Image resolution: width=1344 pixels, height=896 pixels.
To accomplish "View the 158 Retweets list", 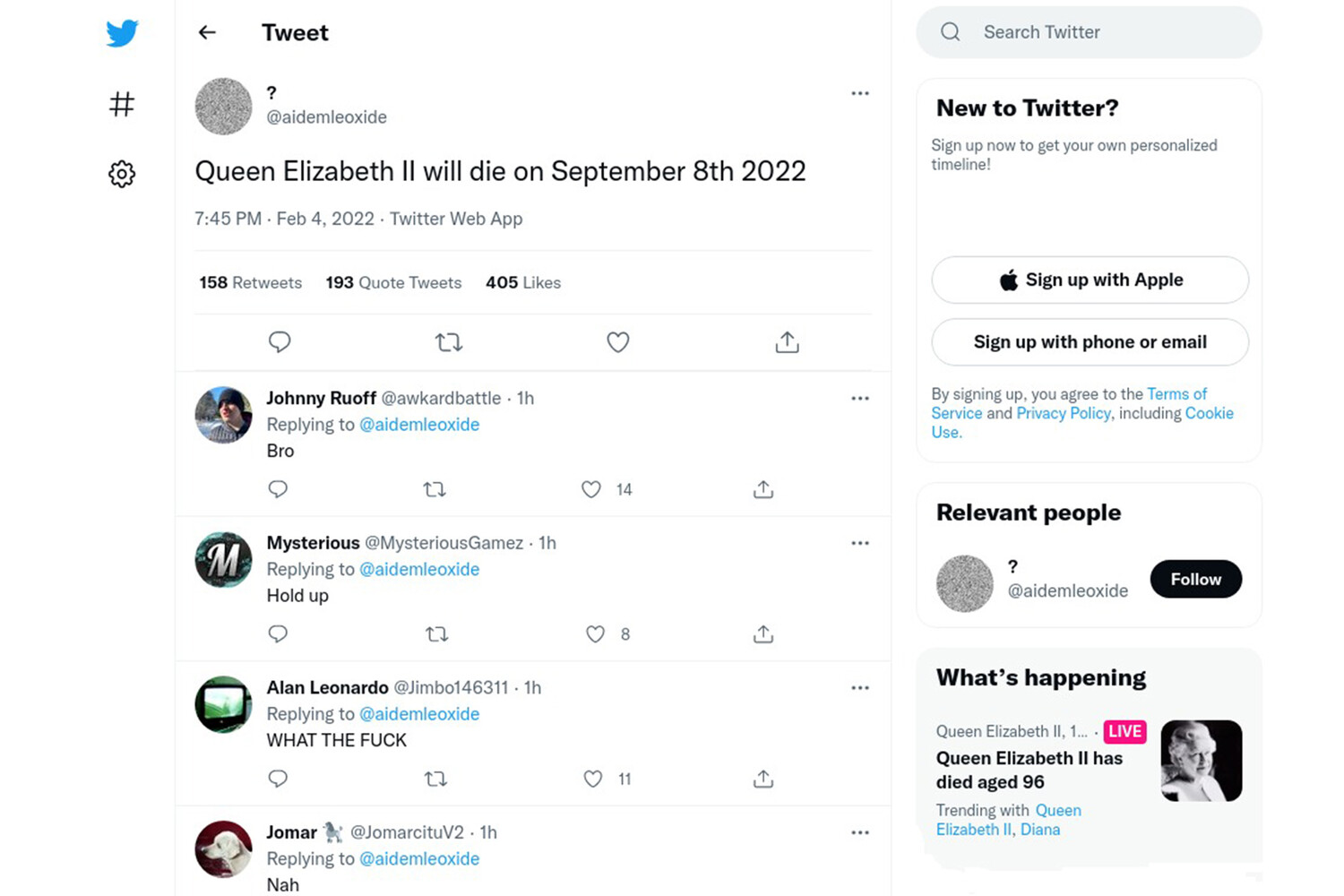I will coord(251,282).
